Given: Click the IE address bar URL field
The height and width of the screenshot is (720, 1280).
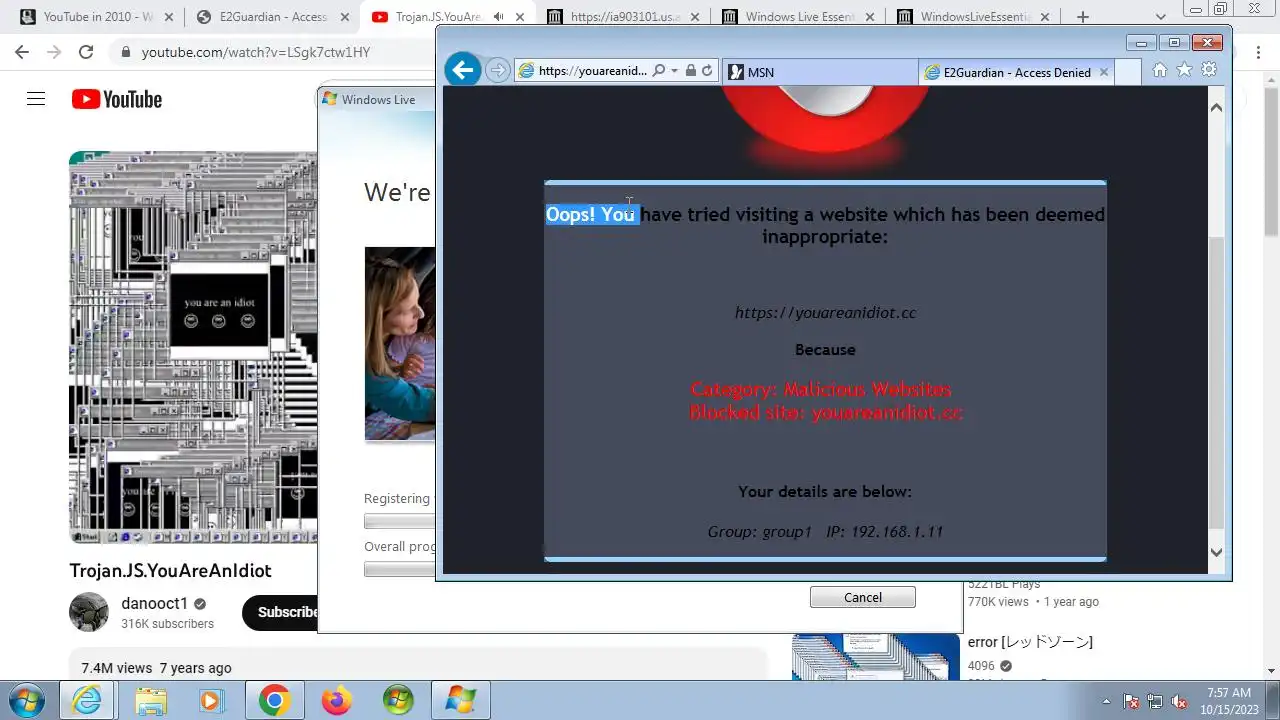Looking at the screenshot, I should tap(592, 71).
